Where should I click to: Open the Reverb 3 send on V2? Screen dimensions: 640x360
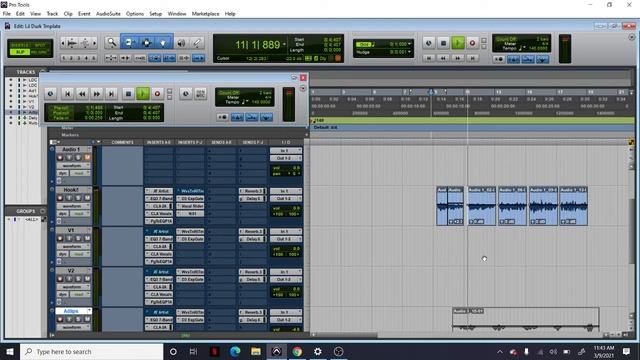(253, 272)
